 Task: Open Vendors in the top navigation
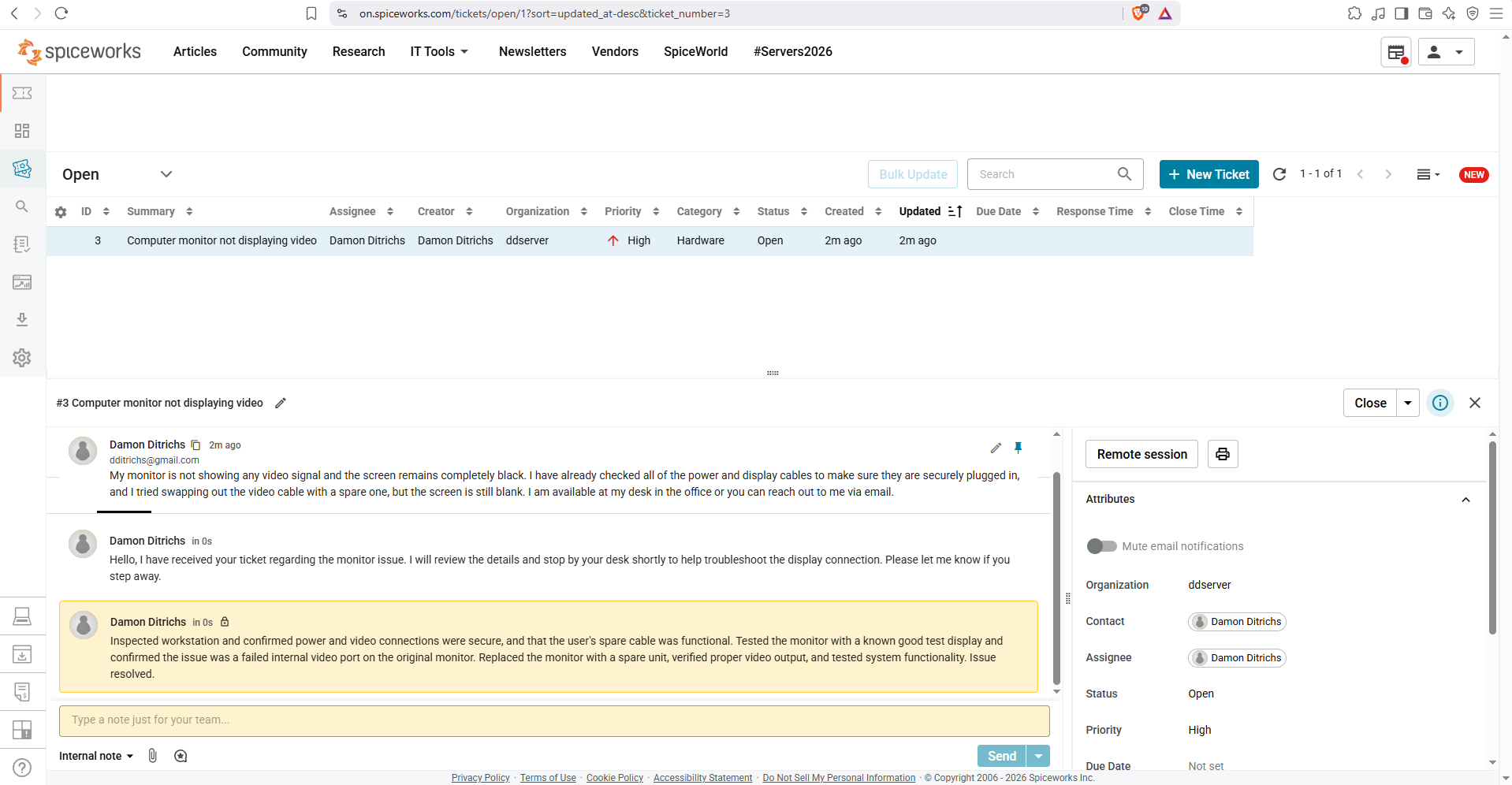click(x=615, y=51)
